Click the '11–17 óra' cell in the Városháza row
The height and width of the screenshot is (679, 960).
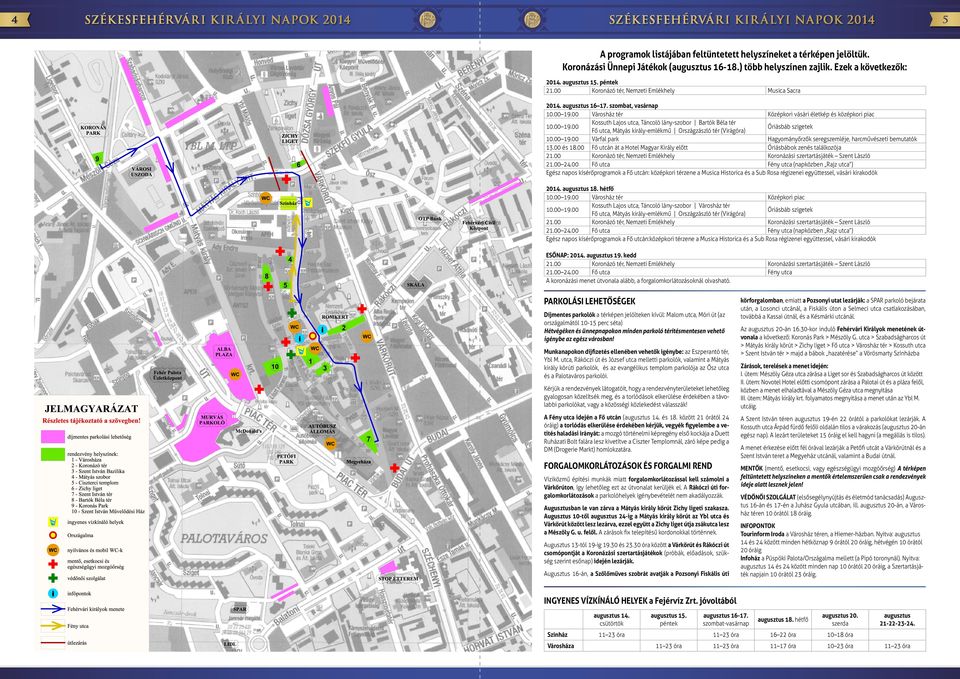pyautogui.click(x=782, y=646)
